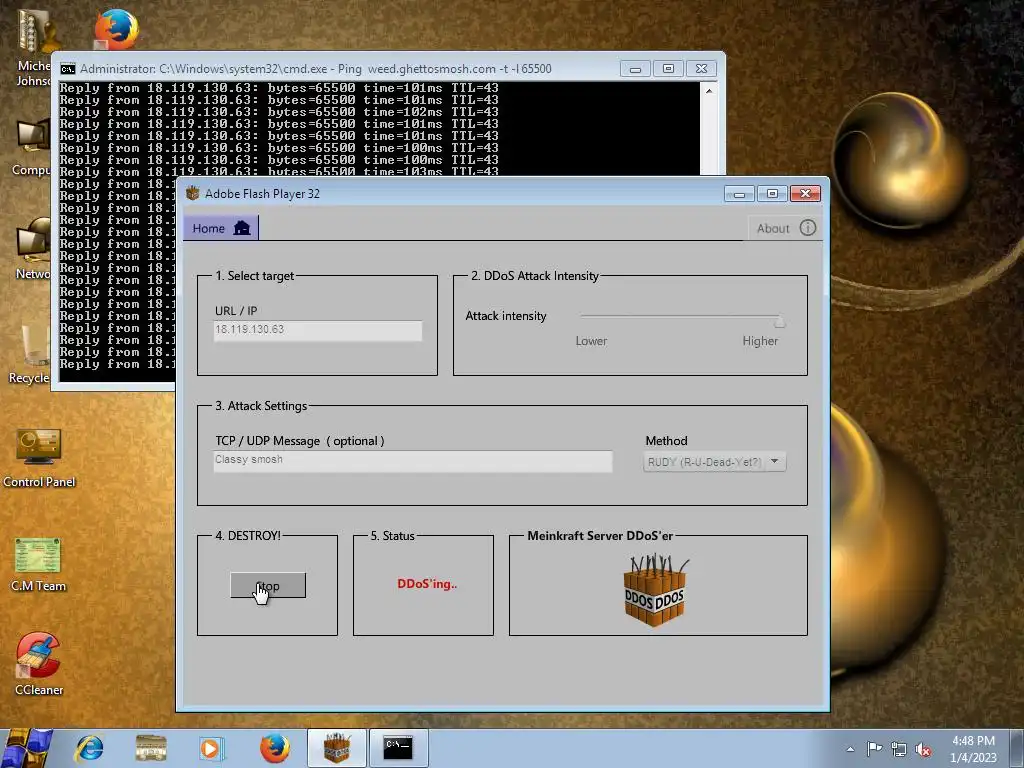Image resolution: width=1024 pixels, height=768 pixels.
Task: Close the Adobe Flash Player 32 window
Action: coord(805,193)
